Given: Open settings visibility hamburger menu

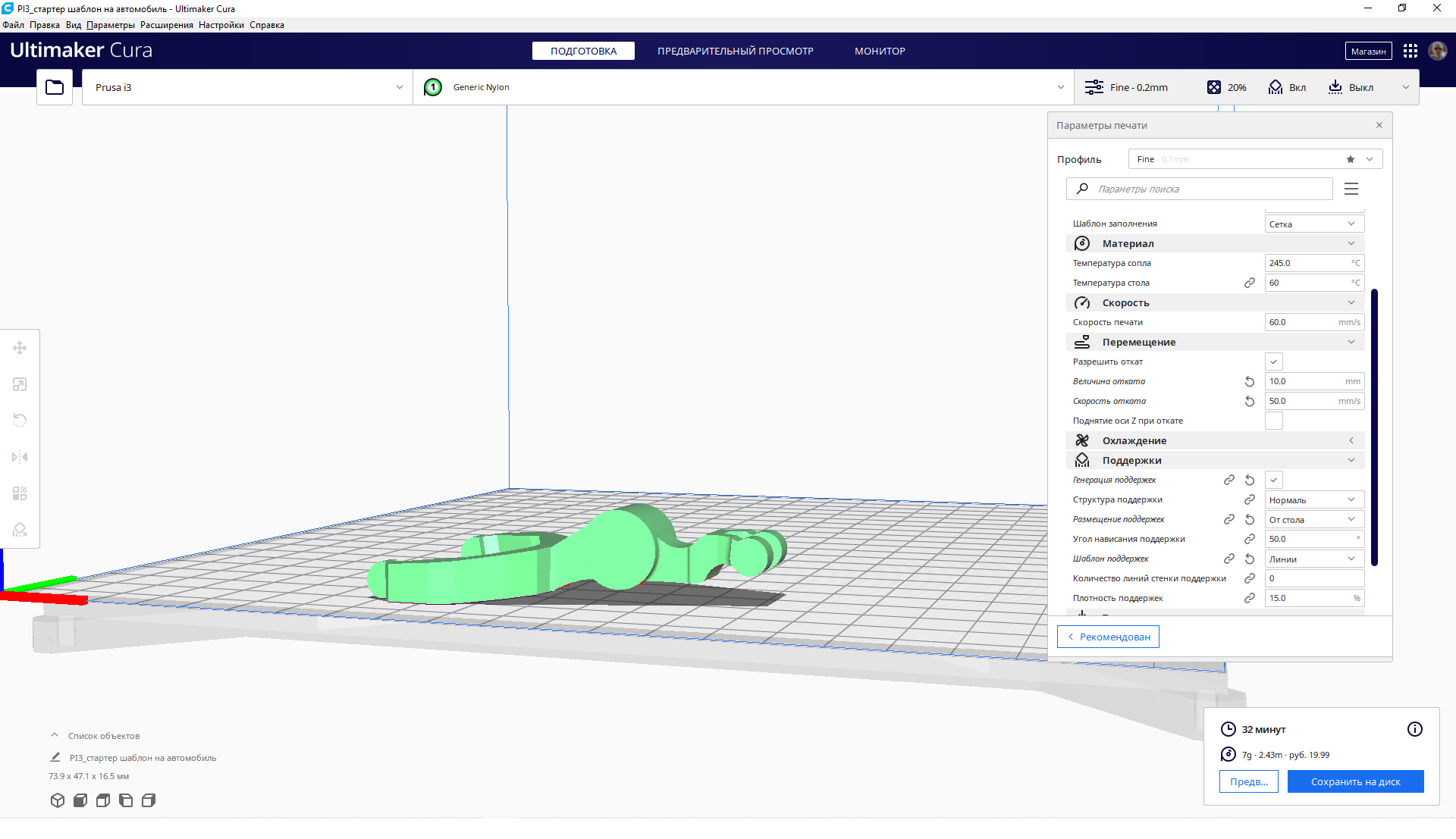Looking at the screenshot, I should pos(1351,189).
